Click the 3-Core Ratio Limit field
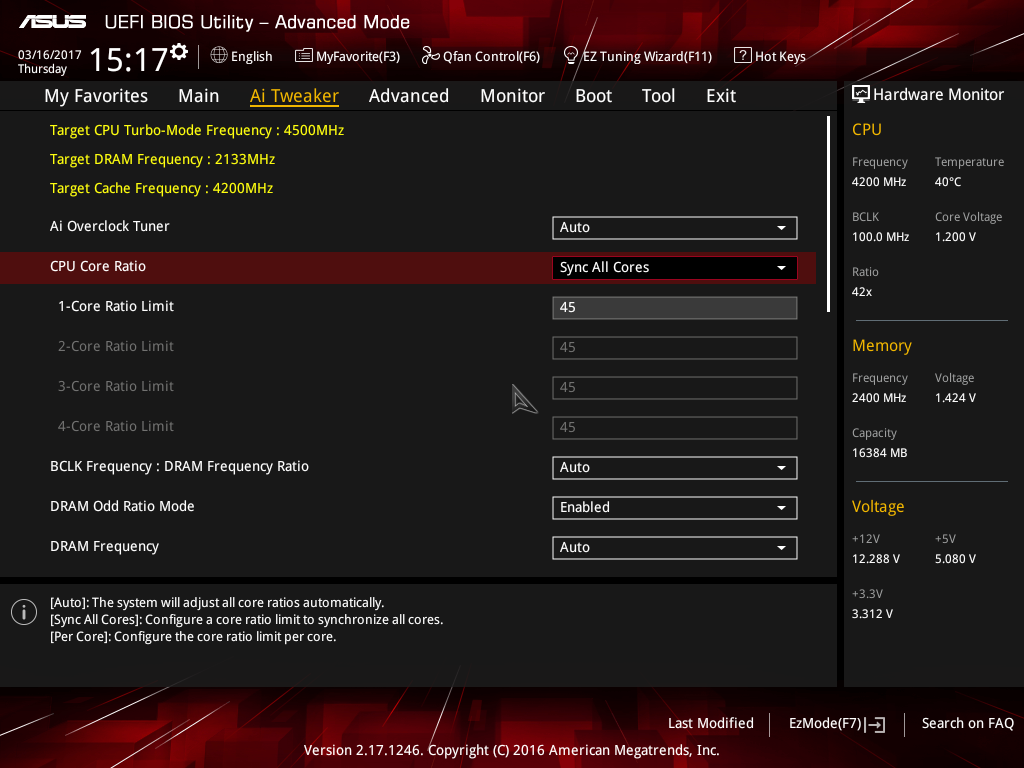The image size is (1024, 768). [x=675, y=387]
